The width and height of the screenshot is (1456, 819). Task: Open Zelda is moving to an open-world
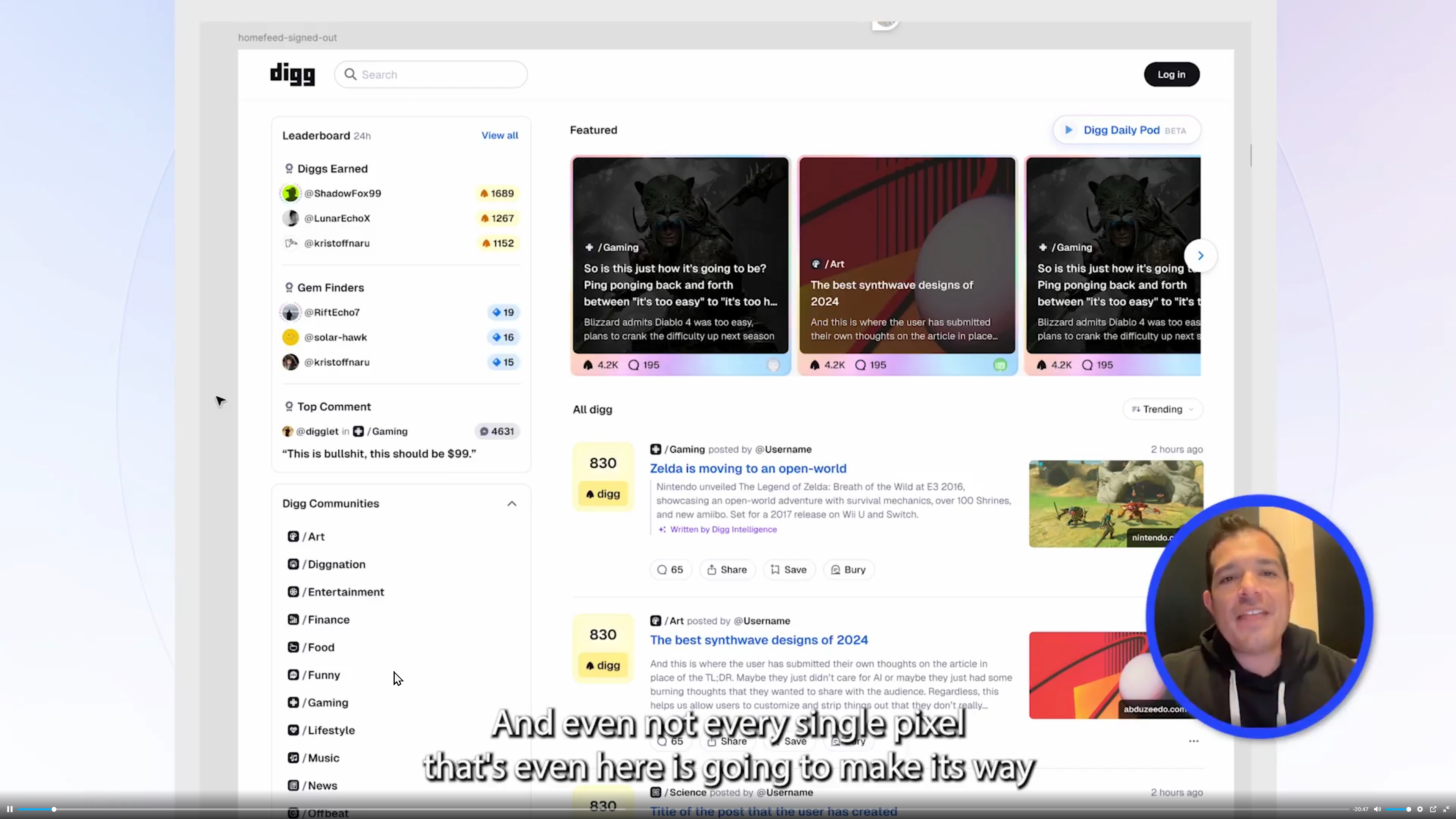[748, 469]
